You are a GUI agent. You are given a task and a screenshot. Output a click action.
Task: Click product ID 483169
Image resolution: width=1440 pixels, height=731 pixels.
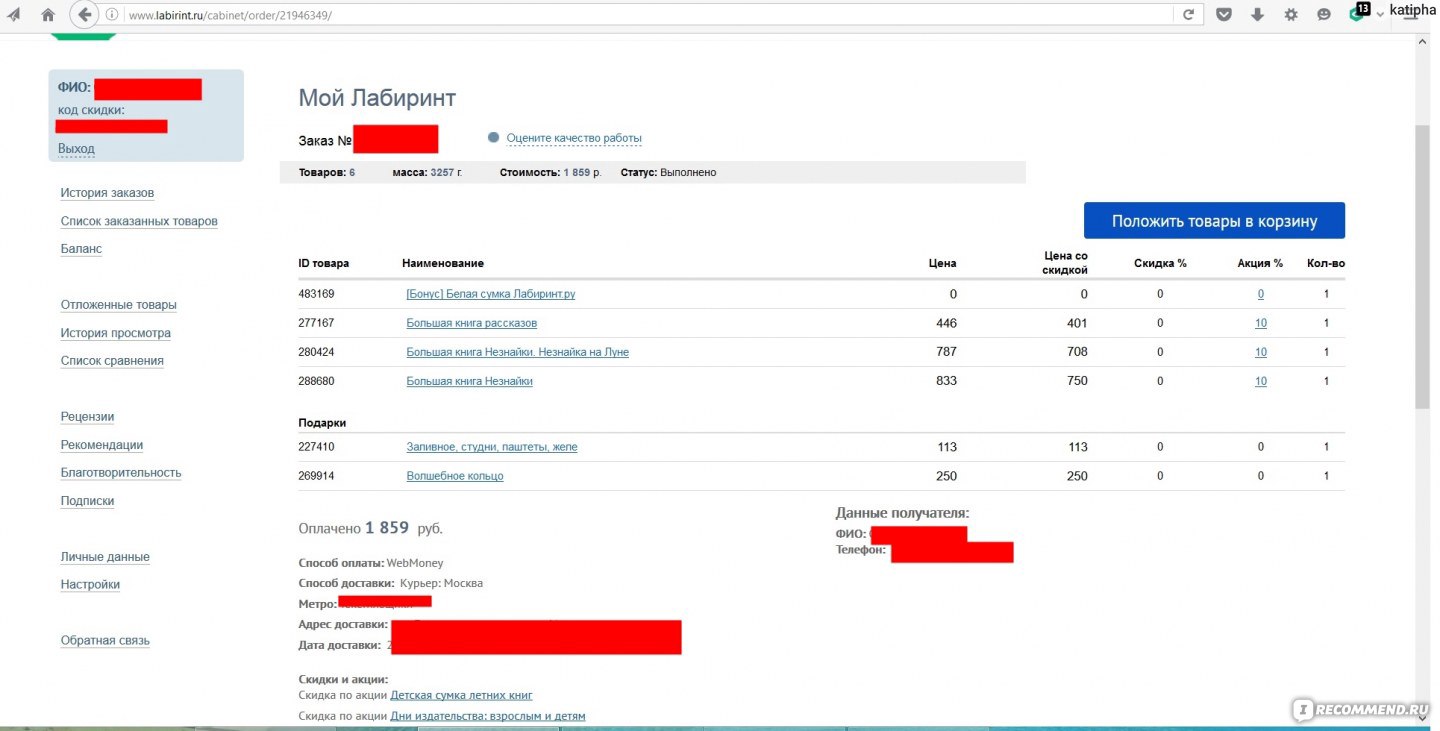(x=316, y=294)
